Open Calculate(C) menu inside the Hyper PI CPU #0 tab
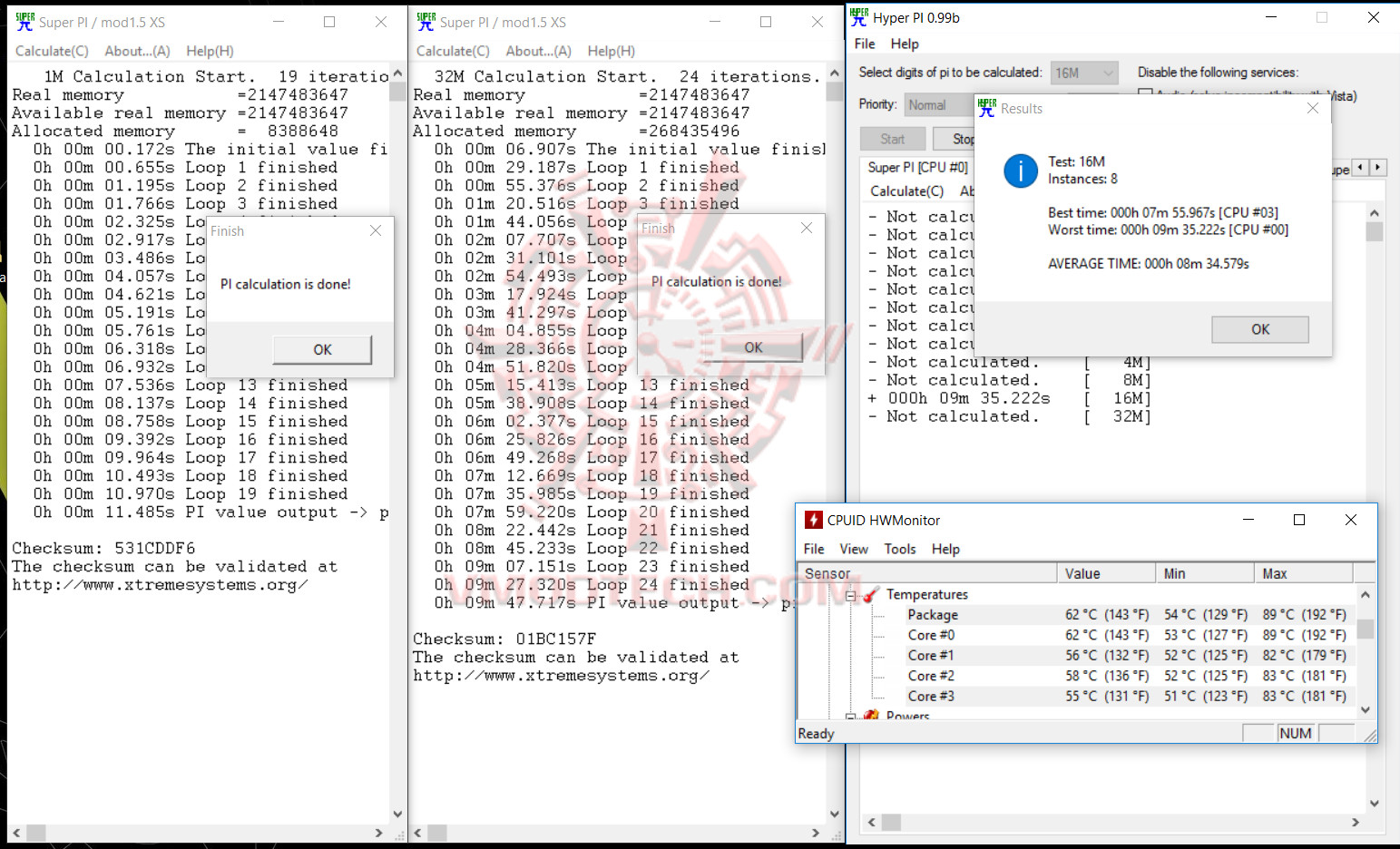1400x849 pixels. (906, 191)
